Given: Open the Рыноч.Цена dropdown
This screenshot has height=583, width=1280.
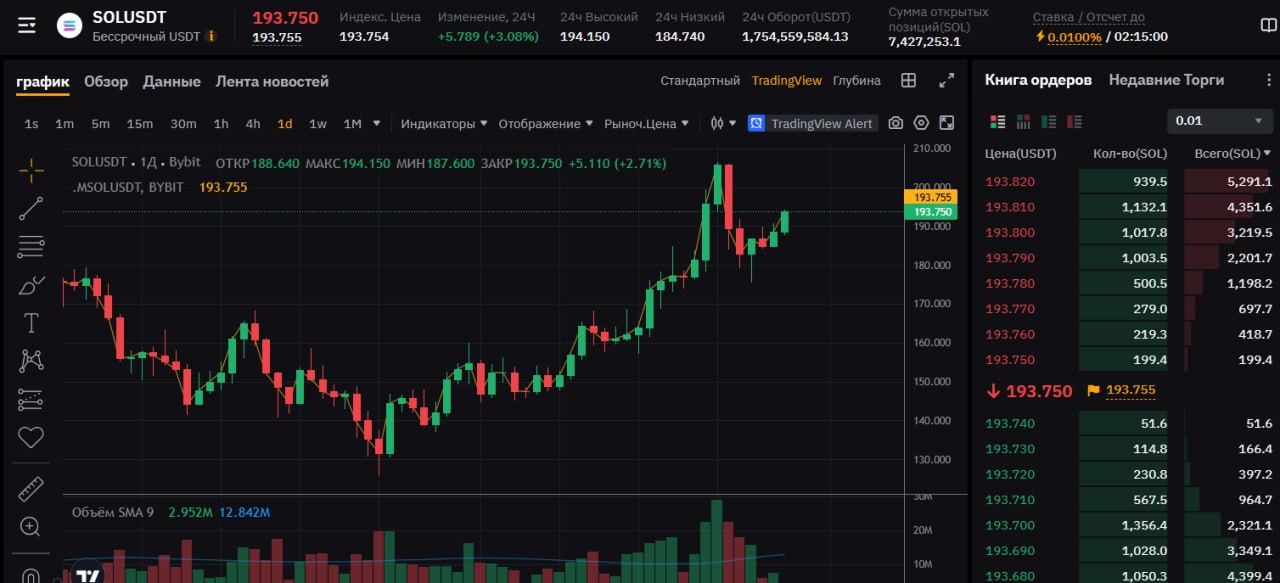Looking at the screenshot, I should click(646, 124).
